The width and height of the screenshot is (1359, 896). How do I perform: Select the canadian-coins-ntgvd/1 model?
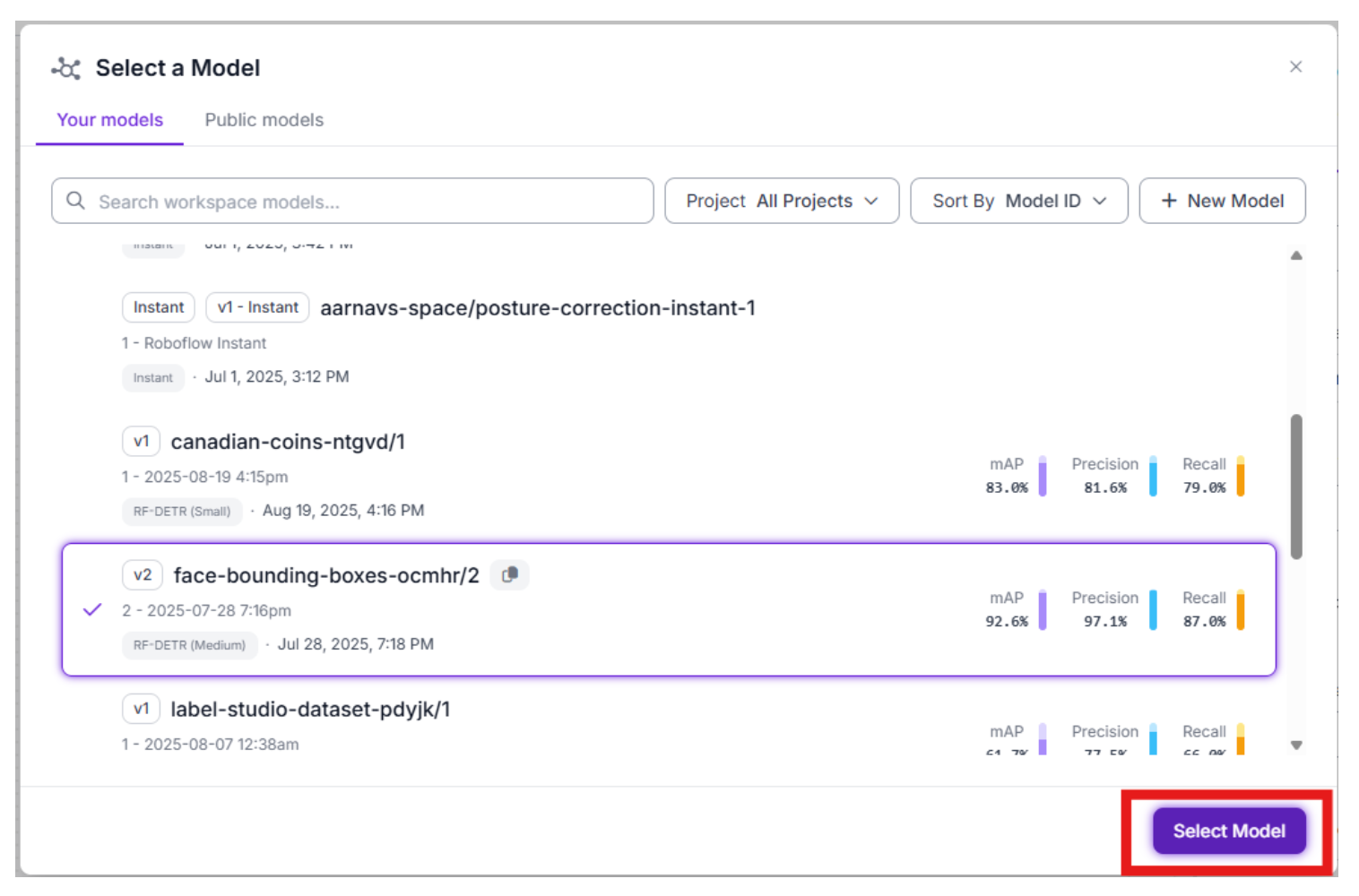point(668,476)
